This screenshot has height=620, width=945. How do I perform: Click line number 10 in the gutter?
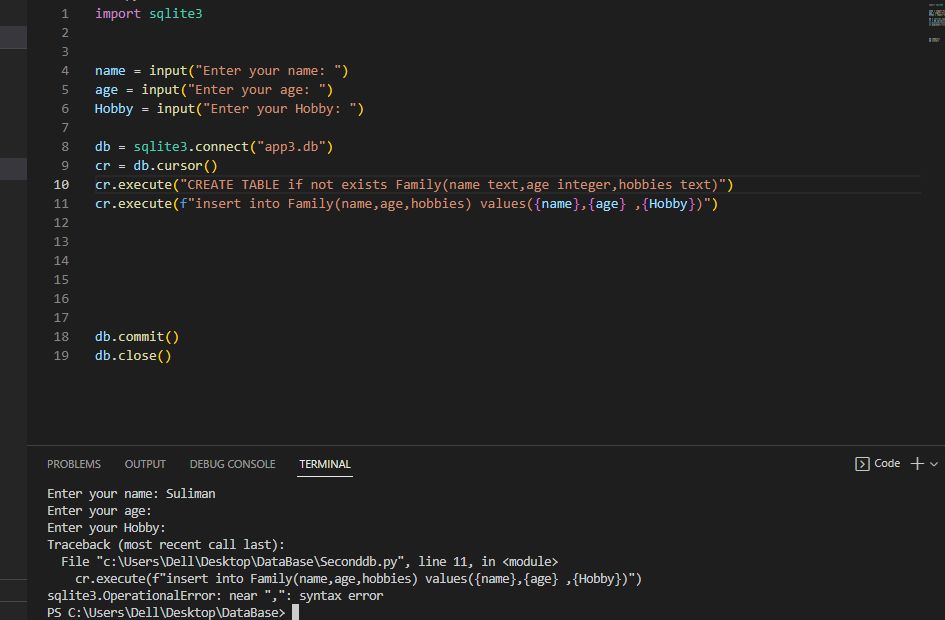(x=61, y=184)
